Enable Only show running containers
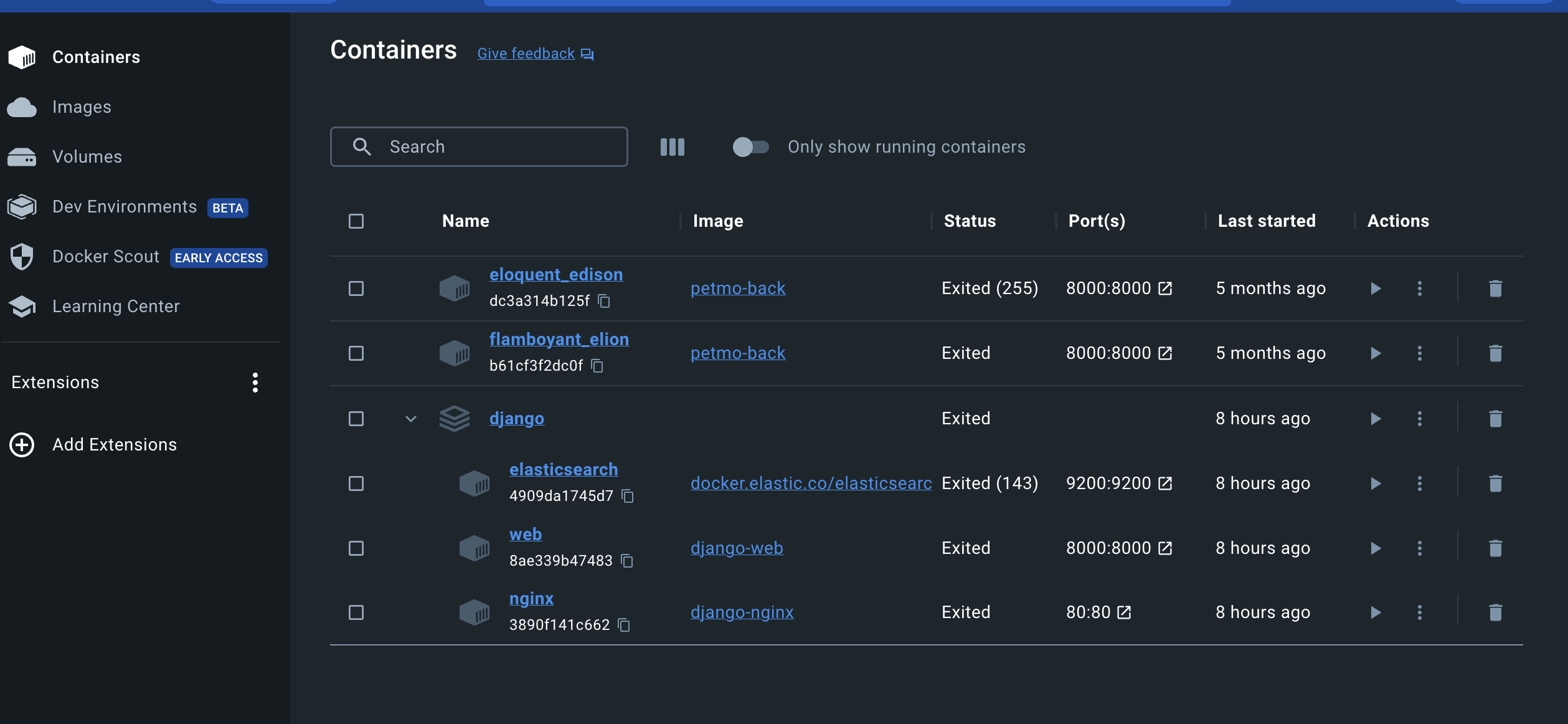The image size is (1568, 724). [x=750, y=147]
